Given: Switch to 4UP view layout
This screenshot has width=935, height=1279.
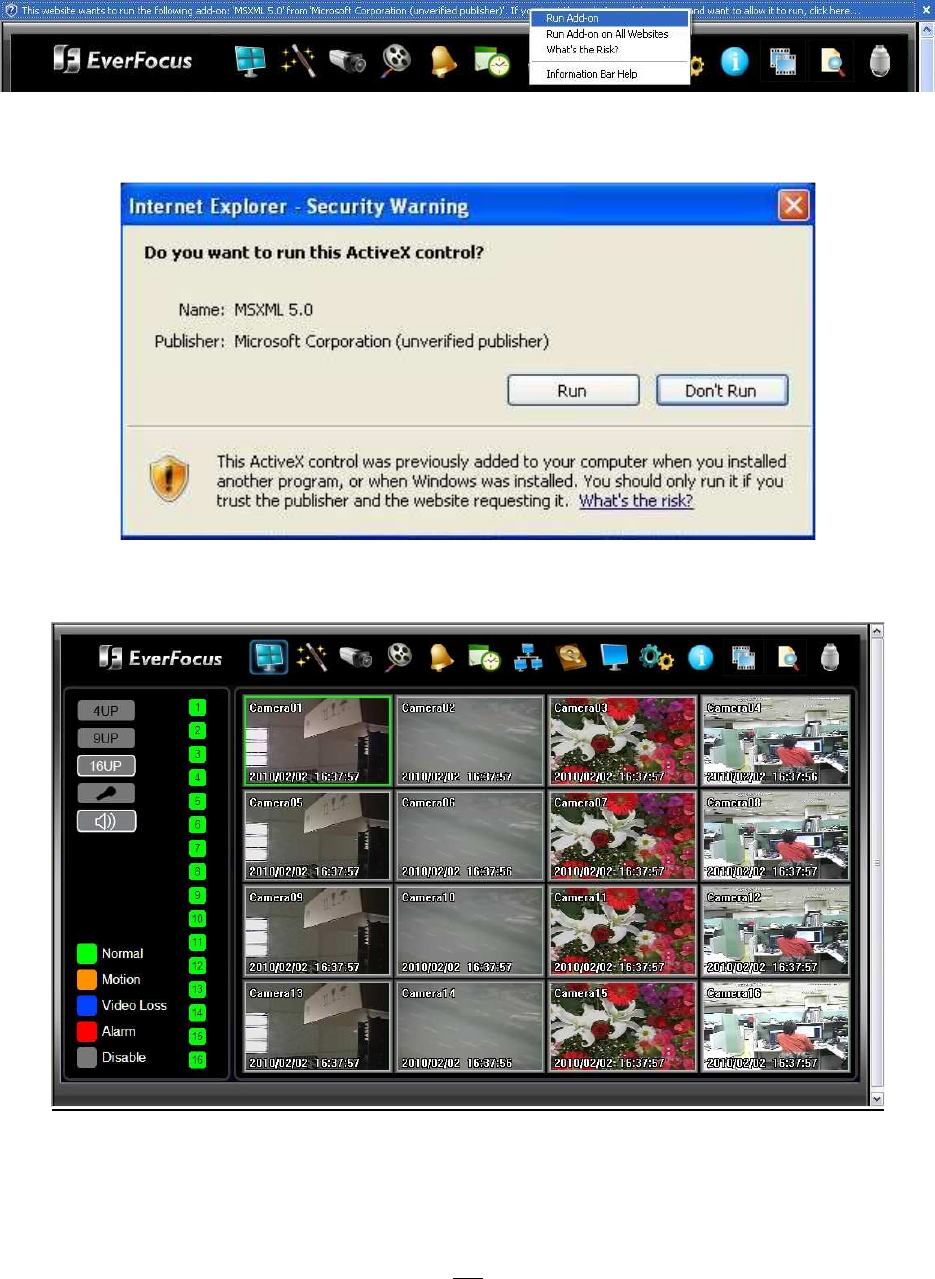Looking at the screenshot, I should pos(106,711).
